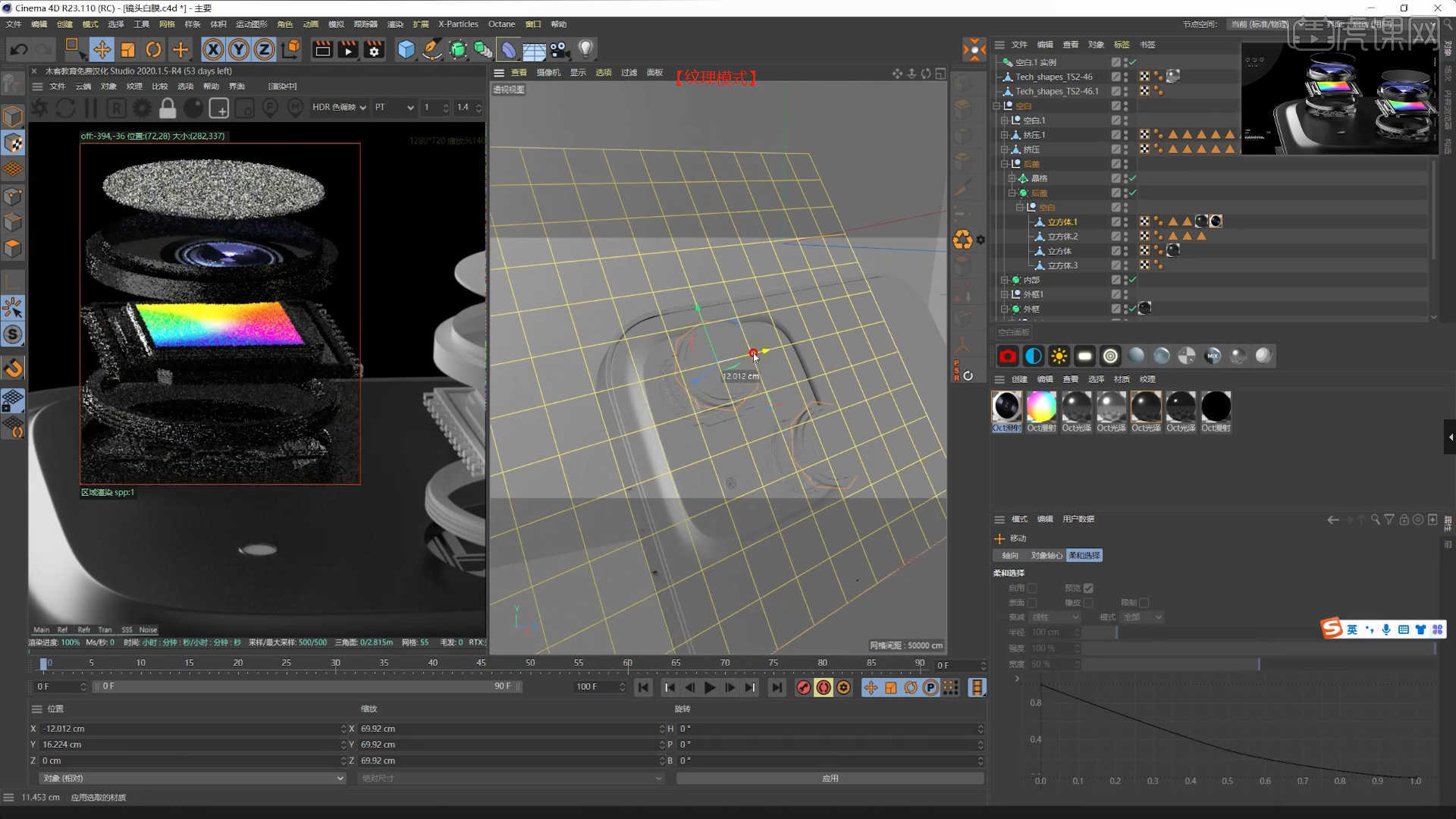Viewport: 1456px width, 819px height.
Task: Select the Scale tool
Action: coord(128,49)
